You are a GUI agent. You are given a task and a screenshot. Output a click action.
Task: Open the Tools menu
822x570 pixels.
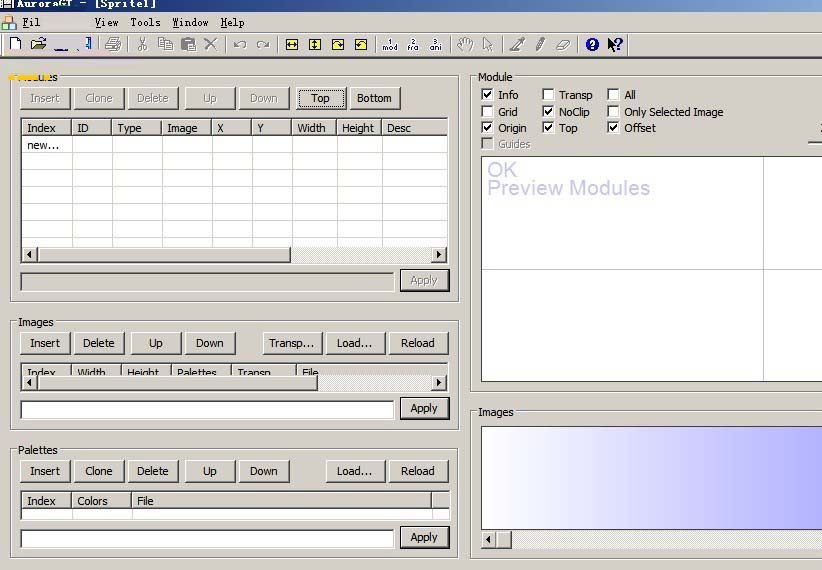pyautogui.click(x=145, y=23)
